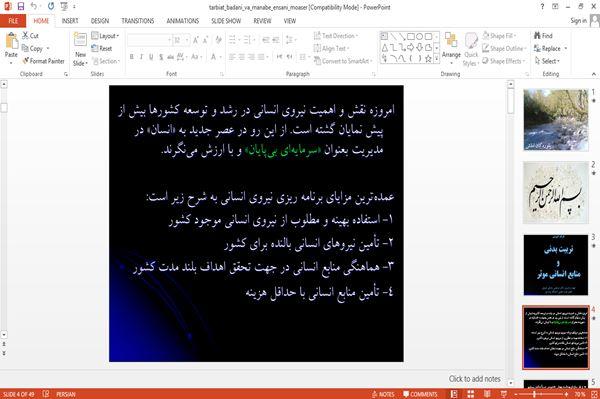This screenshot has width=600, height=399.
Task: Toggle the Notes pane in status bar
Action: pos(383,394)
